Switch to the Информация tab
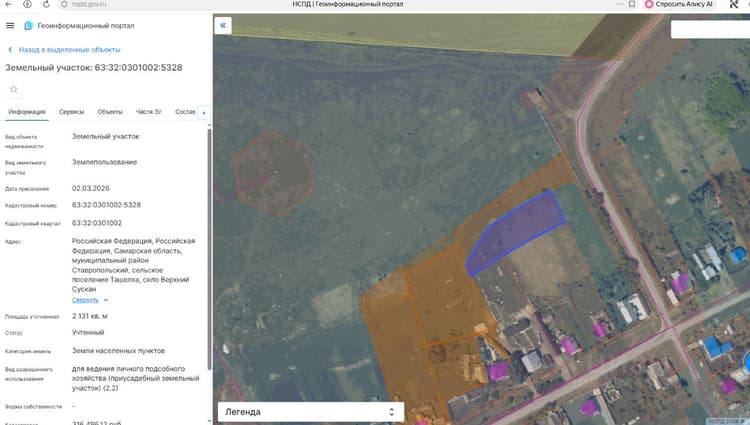Screen dimensions: 750x425 click(27, 112)
